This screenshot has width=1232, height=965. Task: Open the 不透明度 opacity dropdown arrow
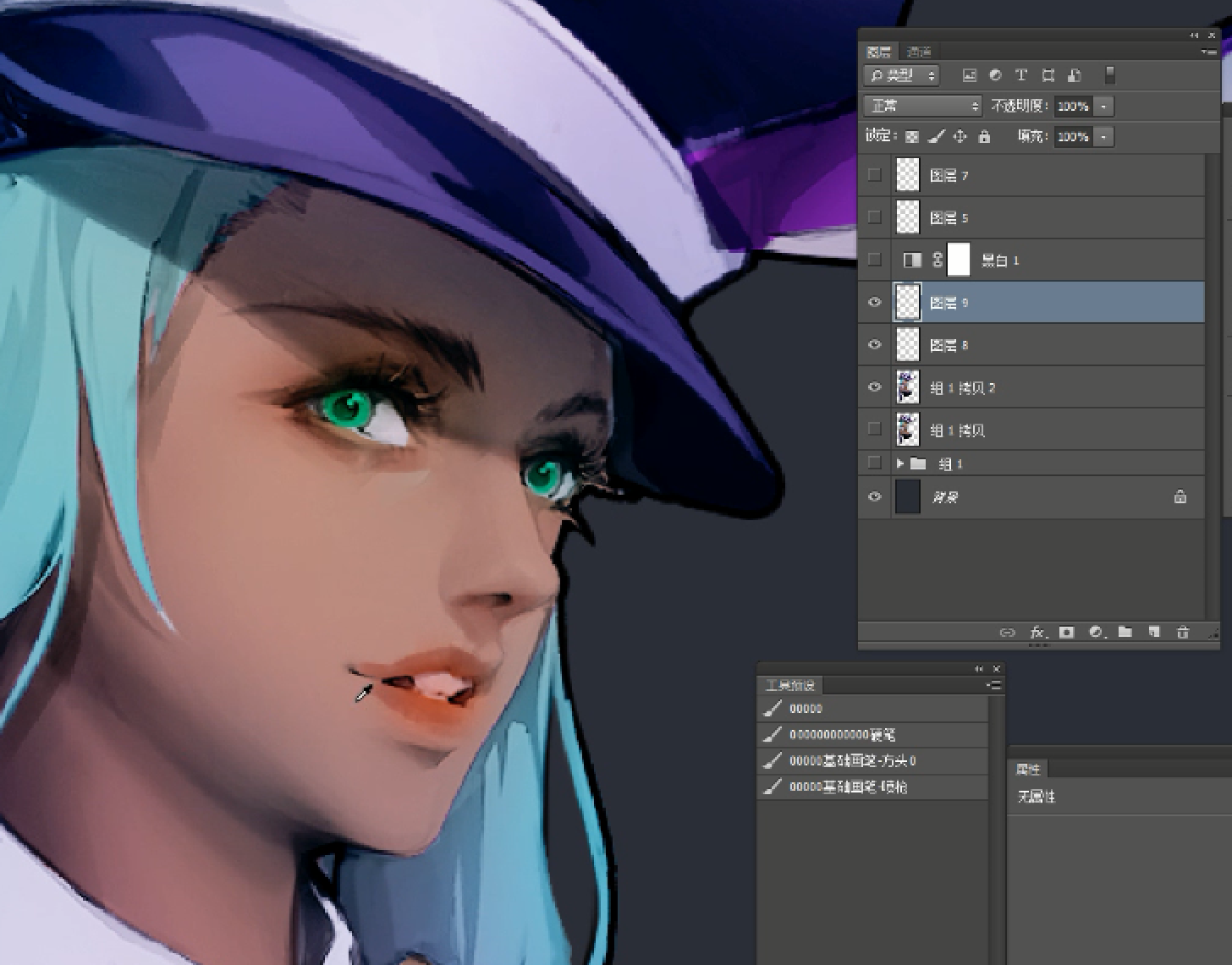click(x=1103, y=107)
